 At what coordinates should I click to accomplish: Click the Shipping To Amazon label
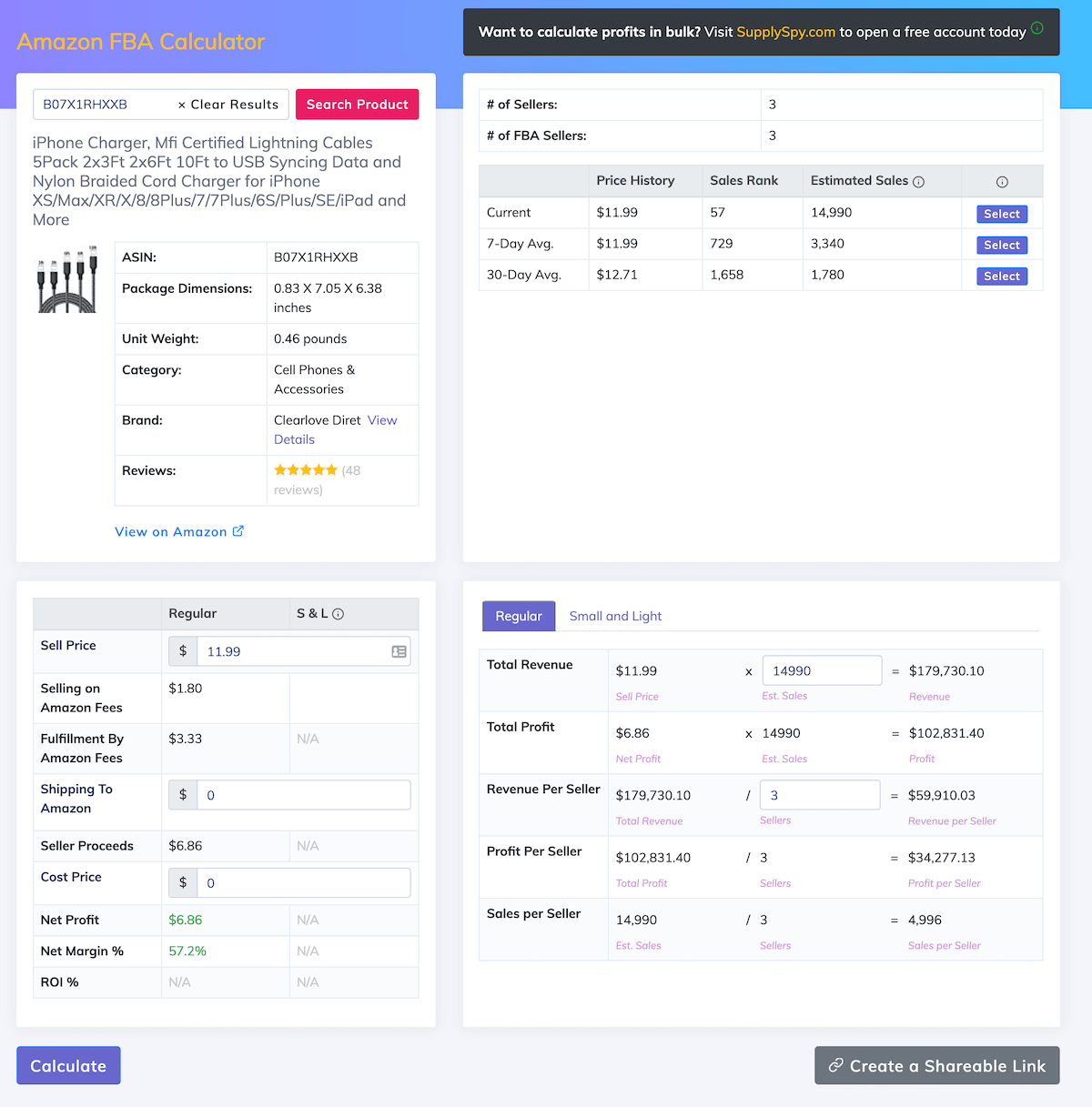point(76,799)
